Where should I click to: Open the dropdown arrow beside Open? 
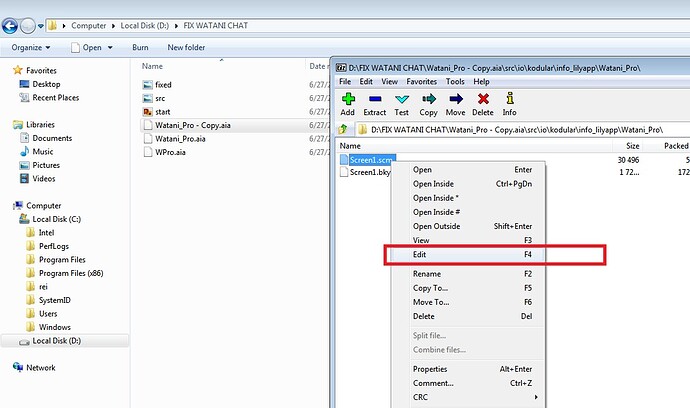tap(110, 48)
